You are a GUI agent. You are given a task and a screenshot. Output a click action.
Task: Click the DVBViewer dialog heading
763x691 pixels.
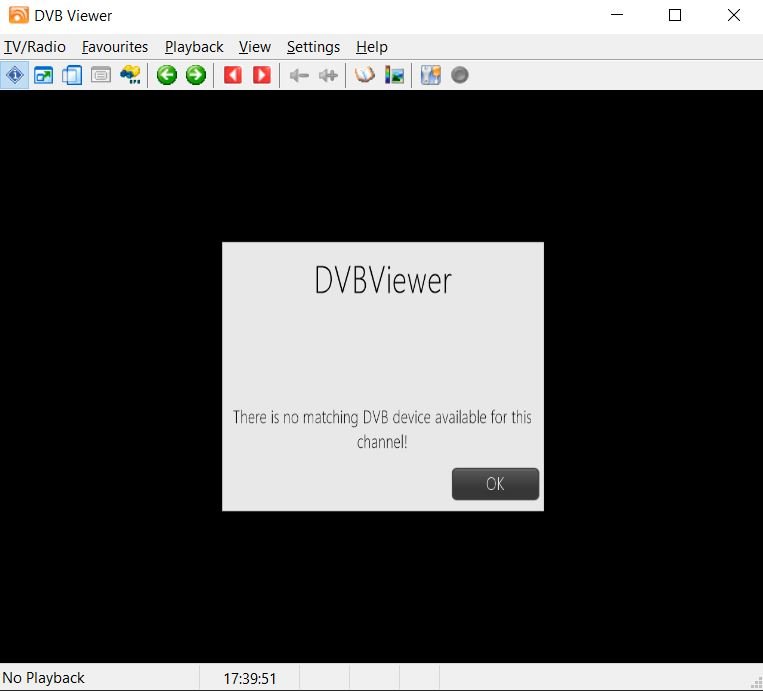click(383, 280)
